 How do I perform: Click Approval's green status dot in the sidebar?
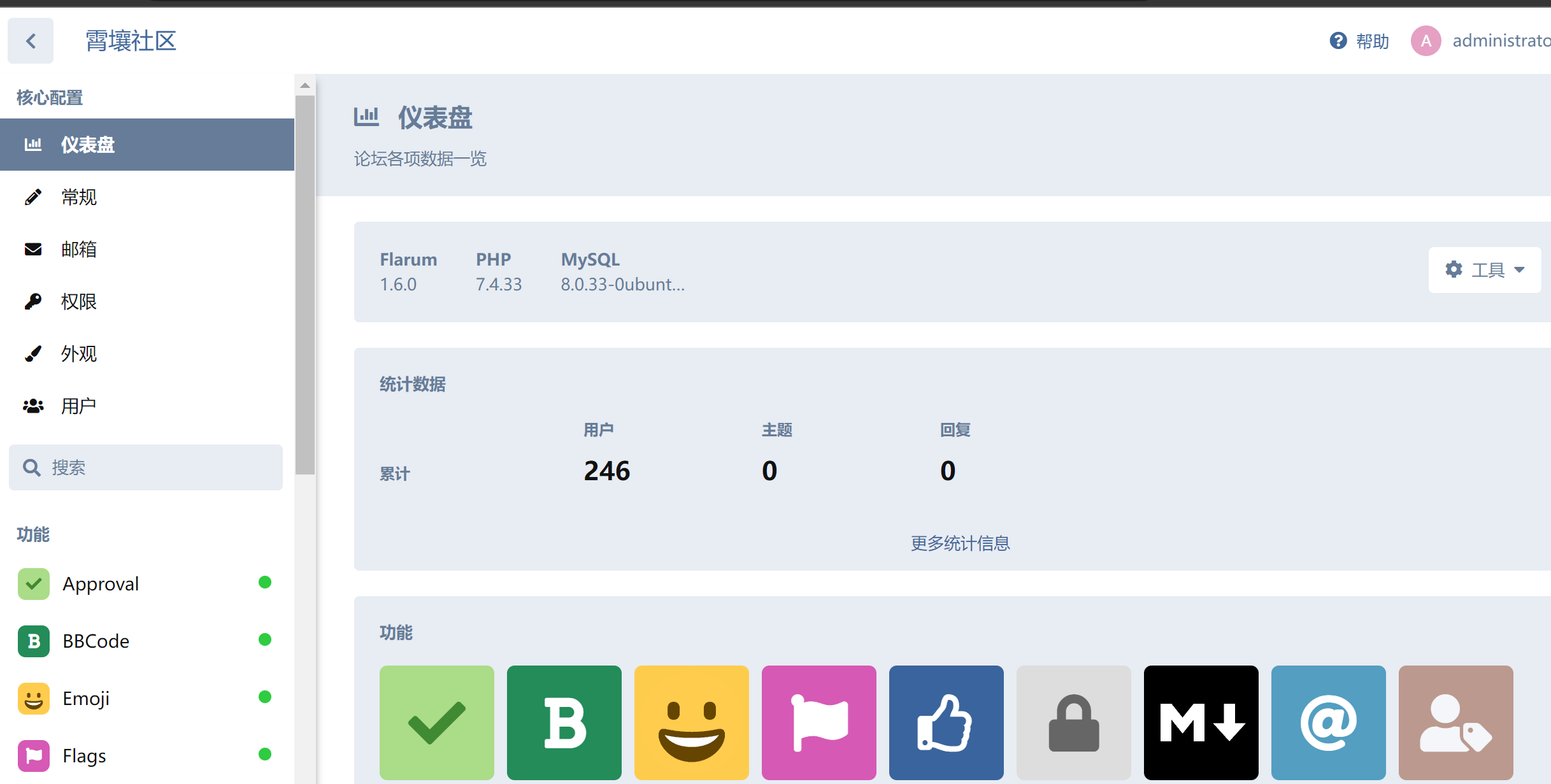265,582
